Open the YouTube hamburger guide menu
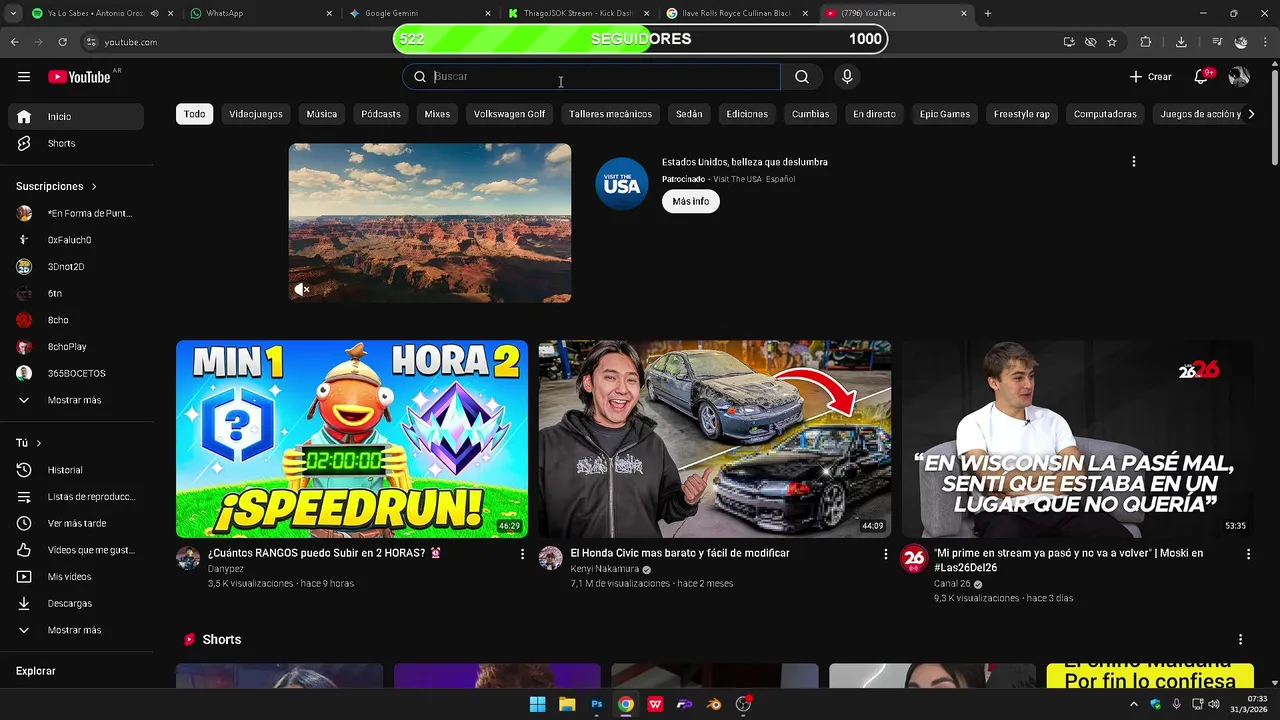The height and width of the screenshot is (720, 1280). click(x=24, y=77)
